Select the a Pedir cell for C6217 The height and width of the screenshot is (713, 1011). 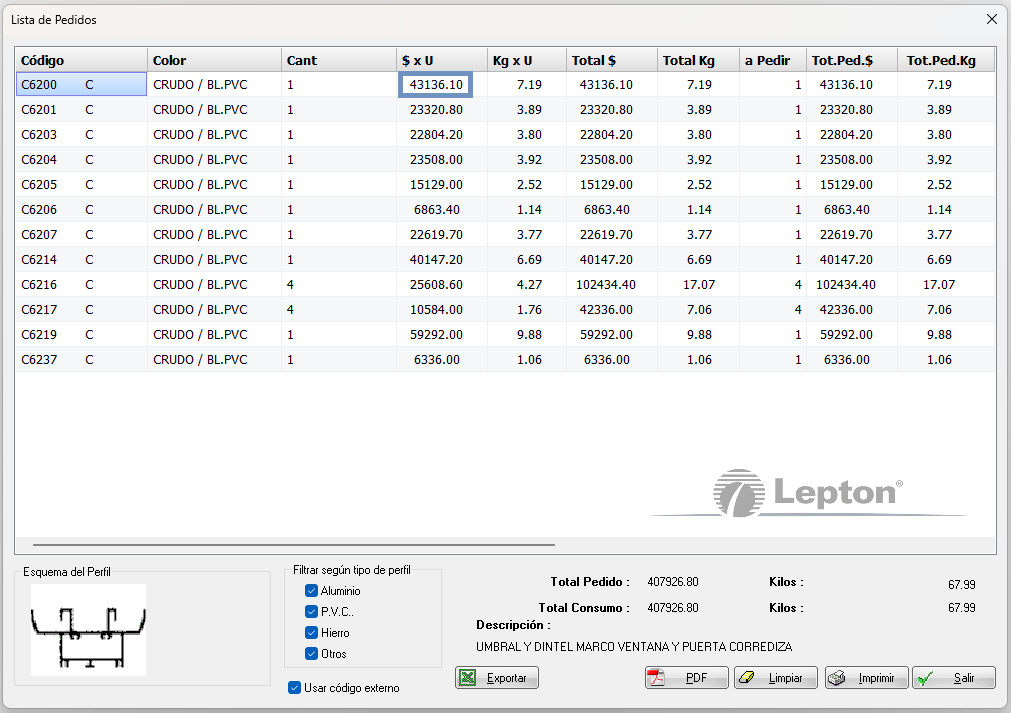pos(771,310)
